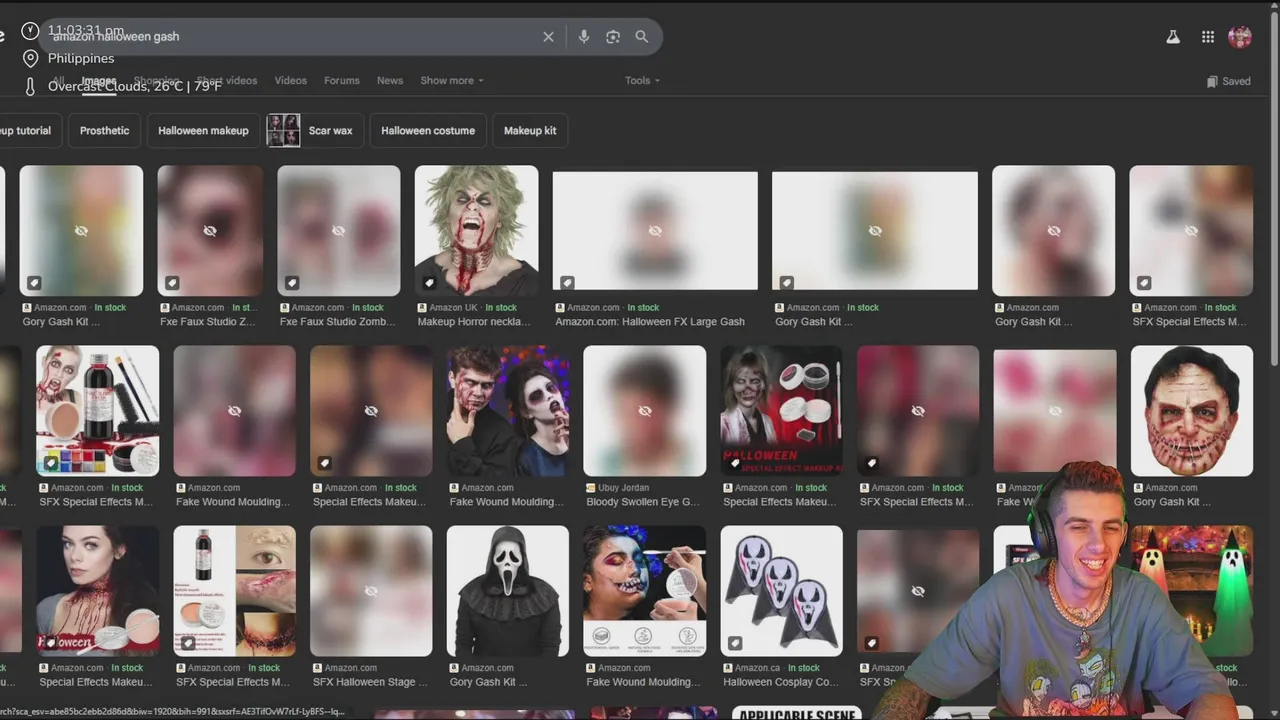Click the Ubuy Jordan favicon
1280x720 pixels.
590,488
